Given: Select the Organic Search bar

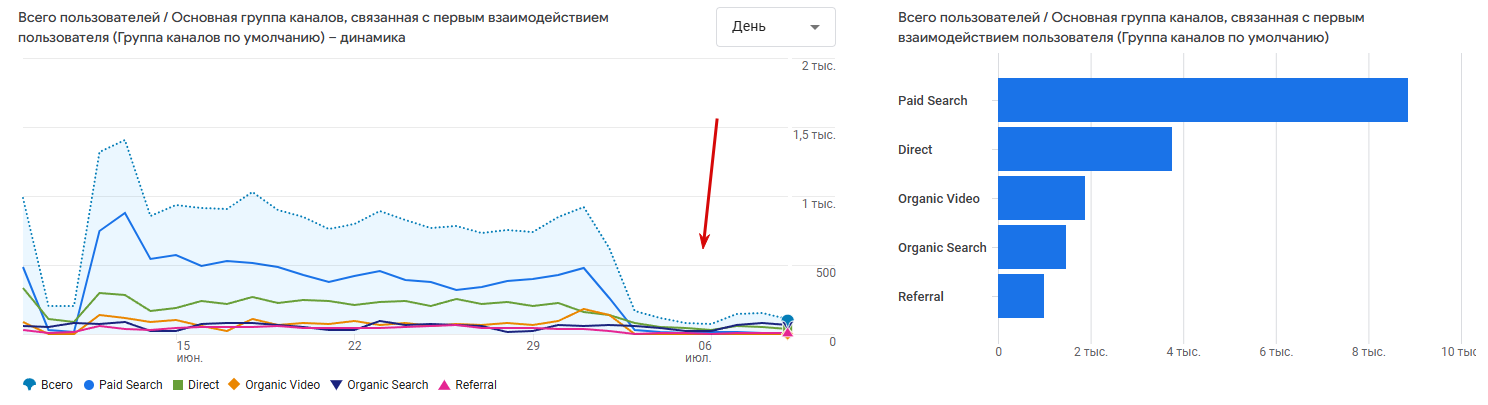Looking at the screenshot, I should pyautogui.click(x=1032, y=247).
